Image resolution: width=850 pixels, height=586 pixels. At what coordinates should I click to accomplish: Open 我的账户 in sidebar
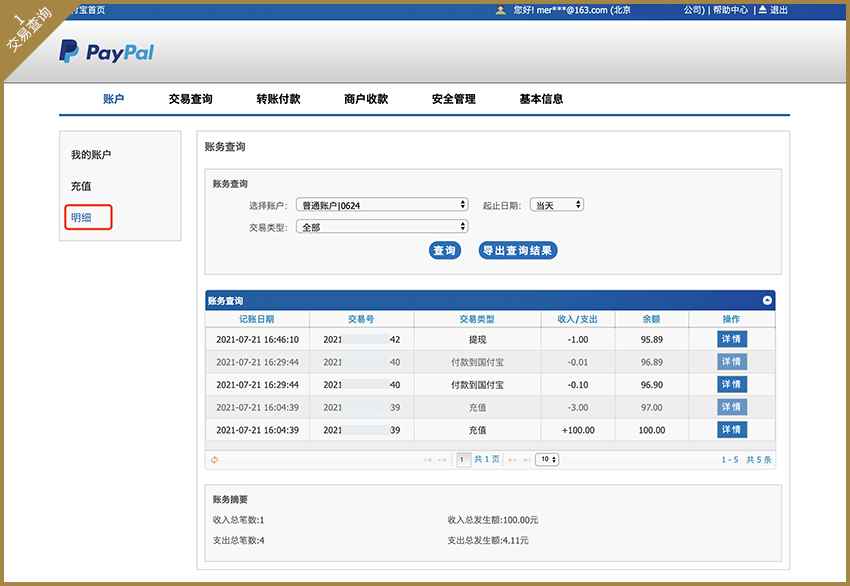tap(91, 154)
